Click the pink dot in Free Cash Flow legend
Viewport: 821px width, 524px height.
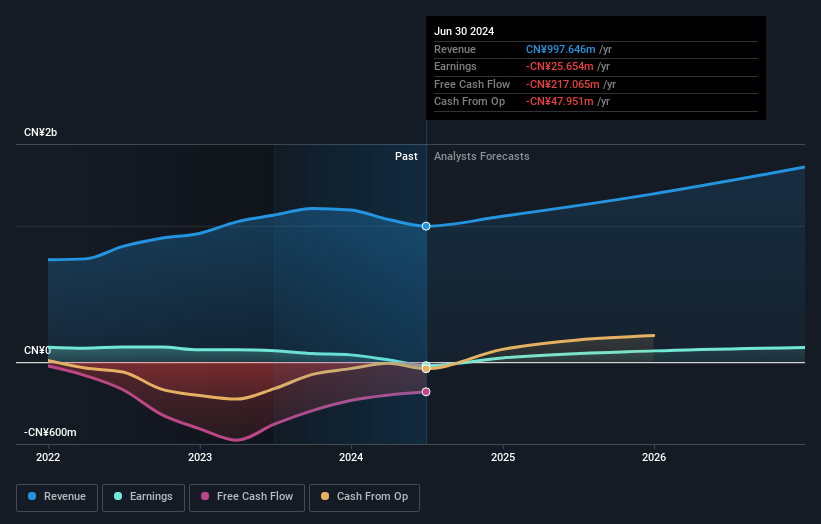[x=205, y=496]
